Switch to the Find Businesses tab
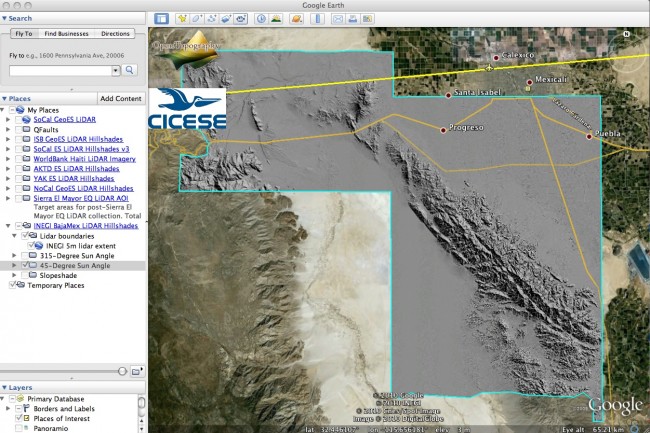Image resolution: width=650 pixels, height=433 pixels. click(x=66, y=34)
